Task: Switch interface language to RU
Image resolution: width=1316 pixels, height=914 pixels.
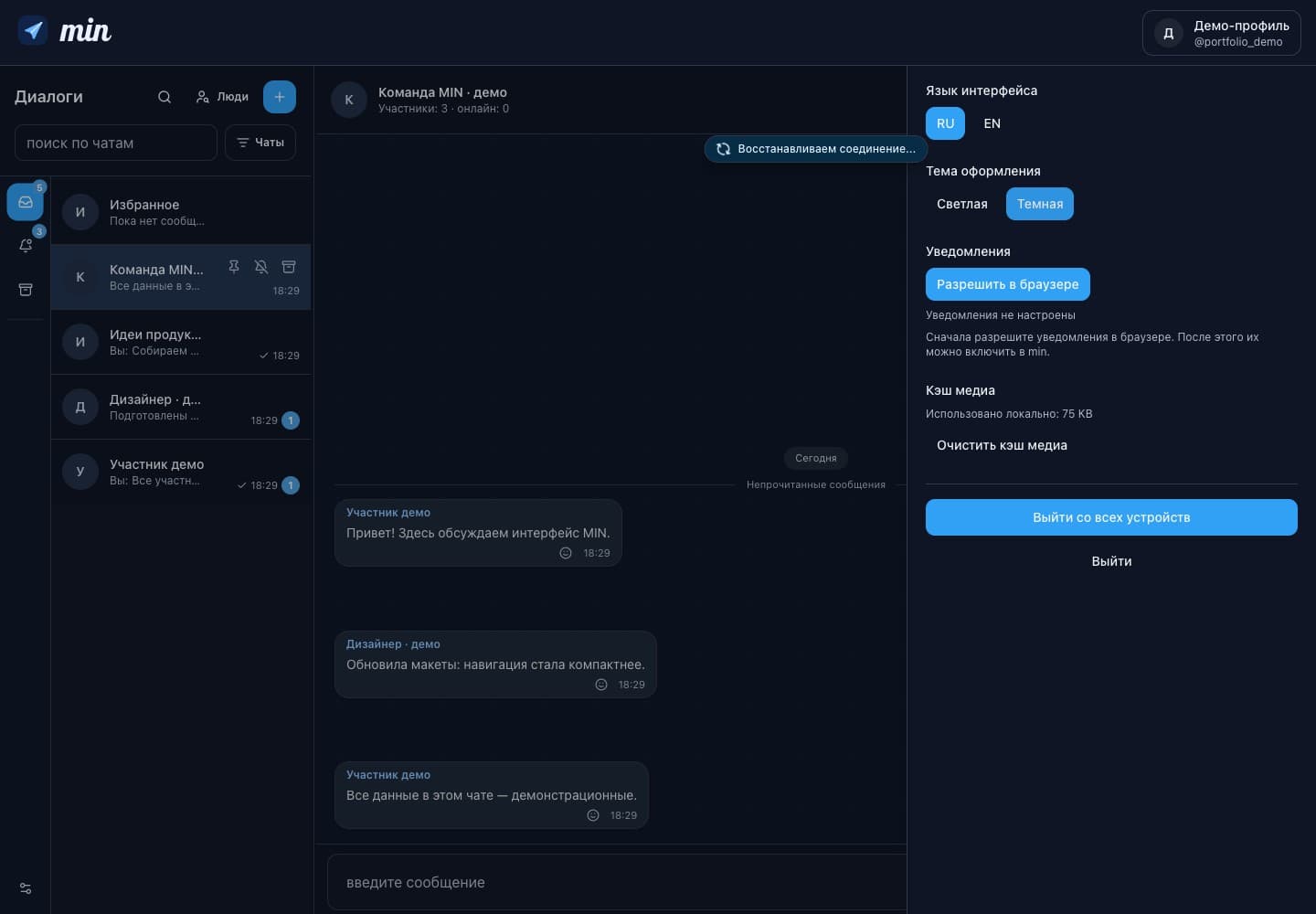Action: pos(945,123)
